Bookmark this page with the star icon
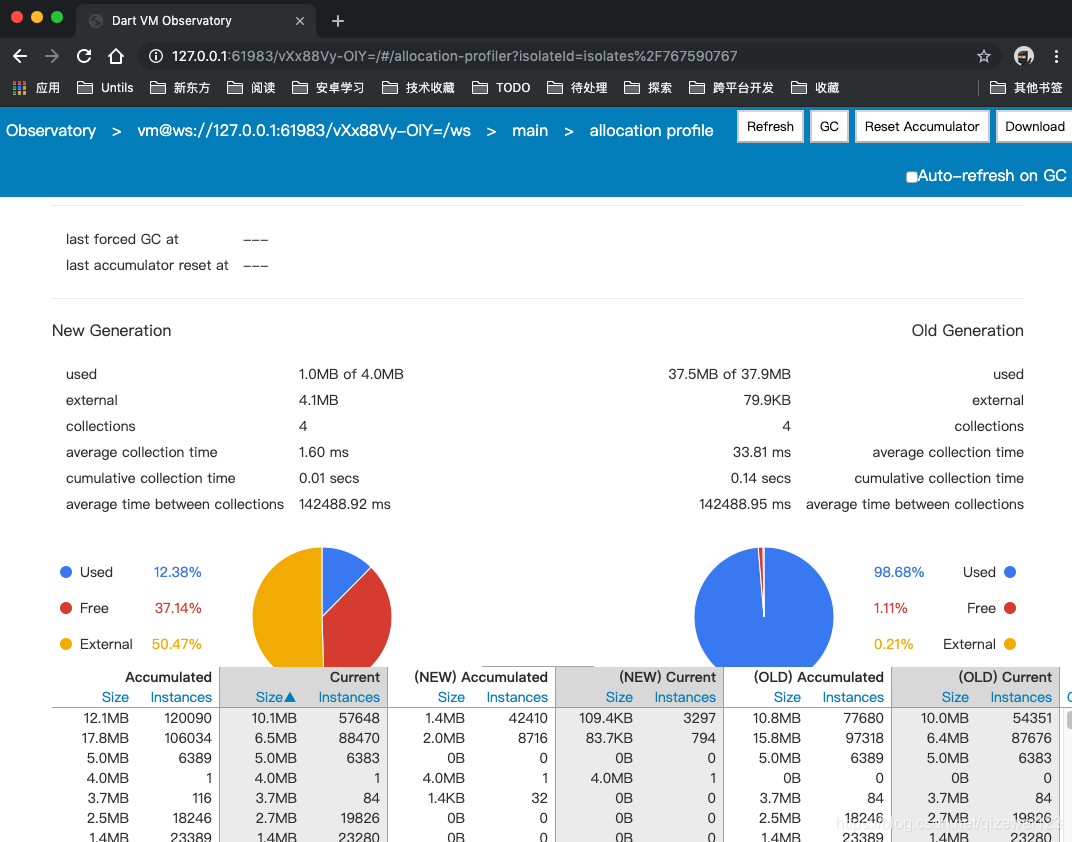 pos(983,56)
